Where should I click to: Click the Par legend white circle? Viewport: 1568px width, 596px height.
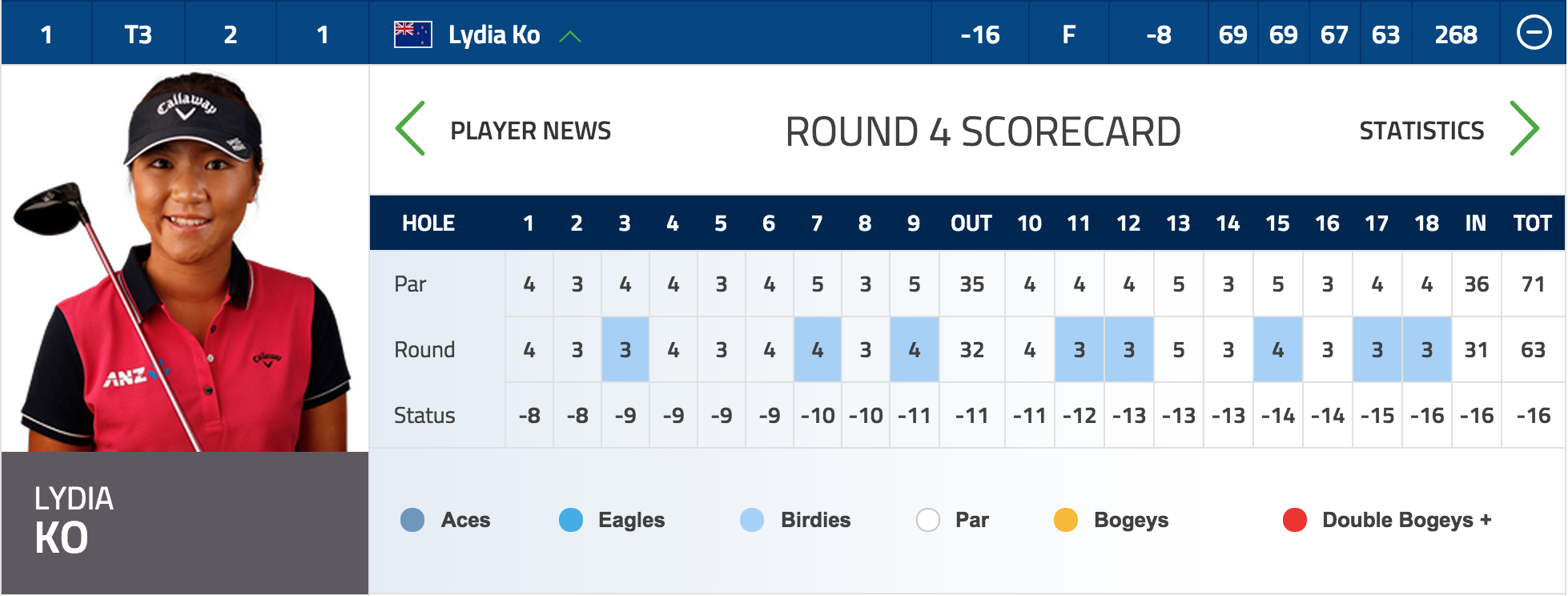click(928, 520)
